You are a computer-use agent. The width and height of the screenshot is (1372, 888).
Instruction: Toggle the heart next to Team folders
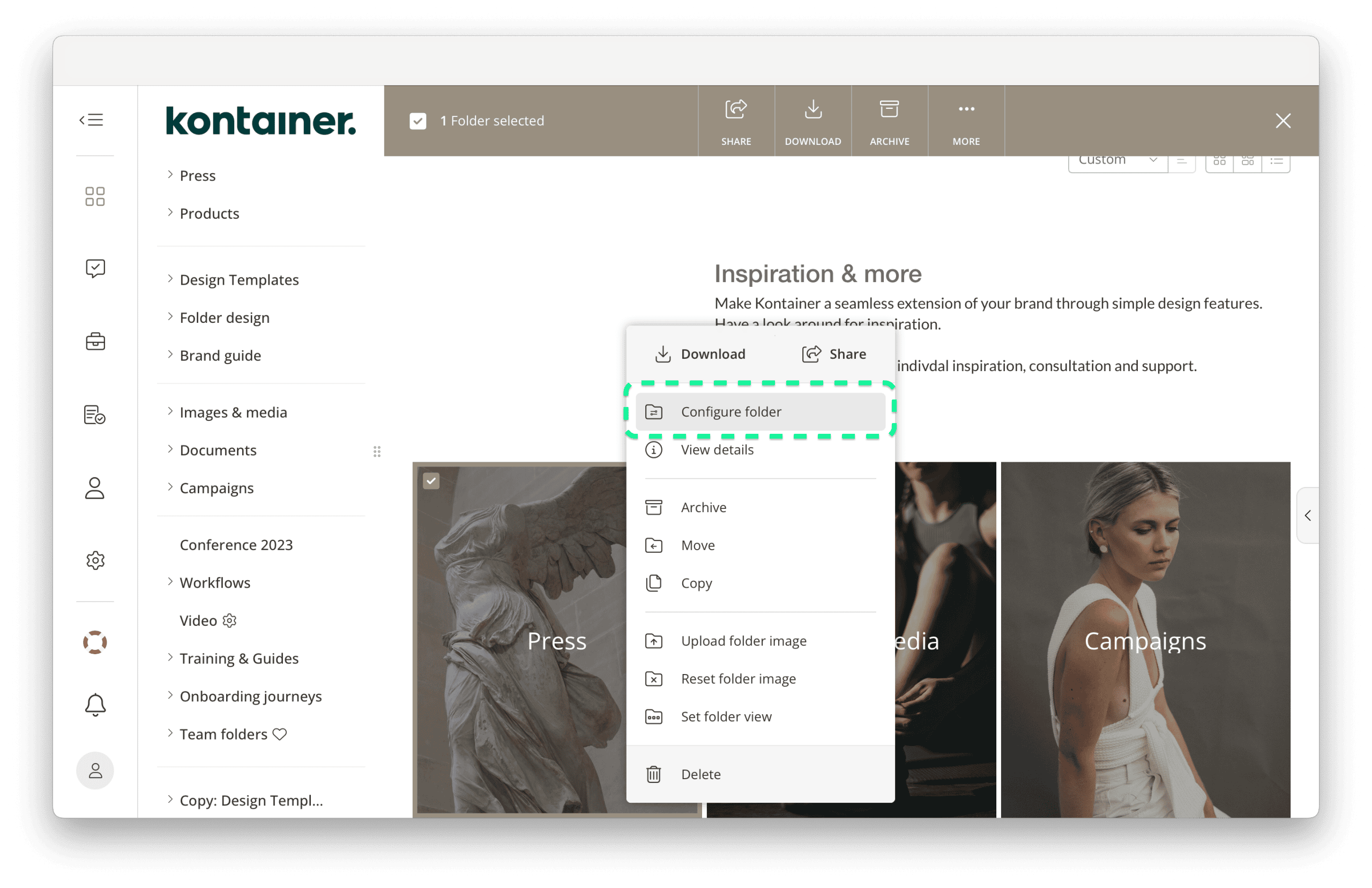(x=280, y=734)
